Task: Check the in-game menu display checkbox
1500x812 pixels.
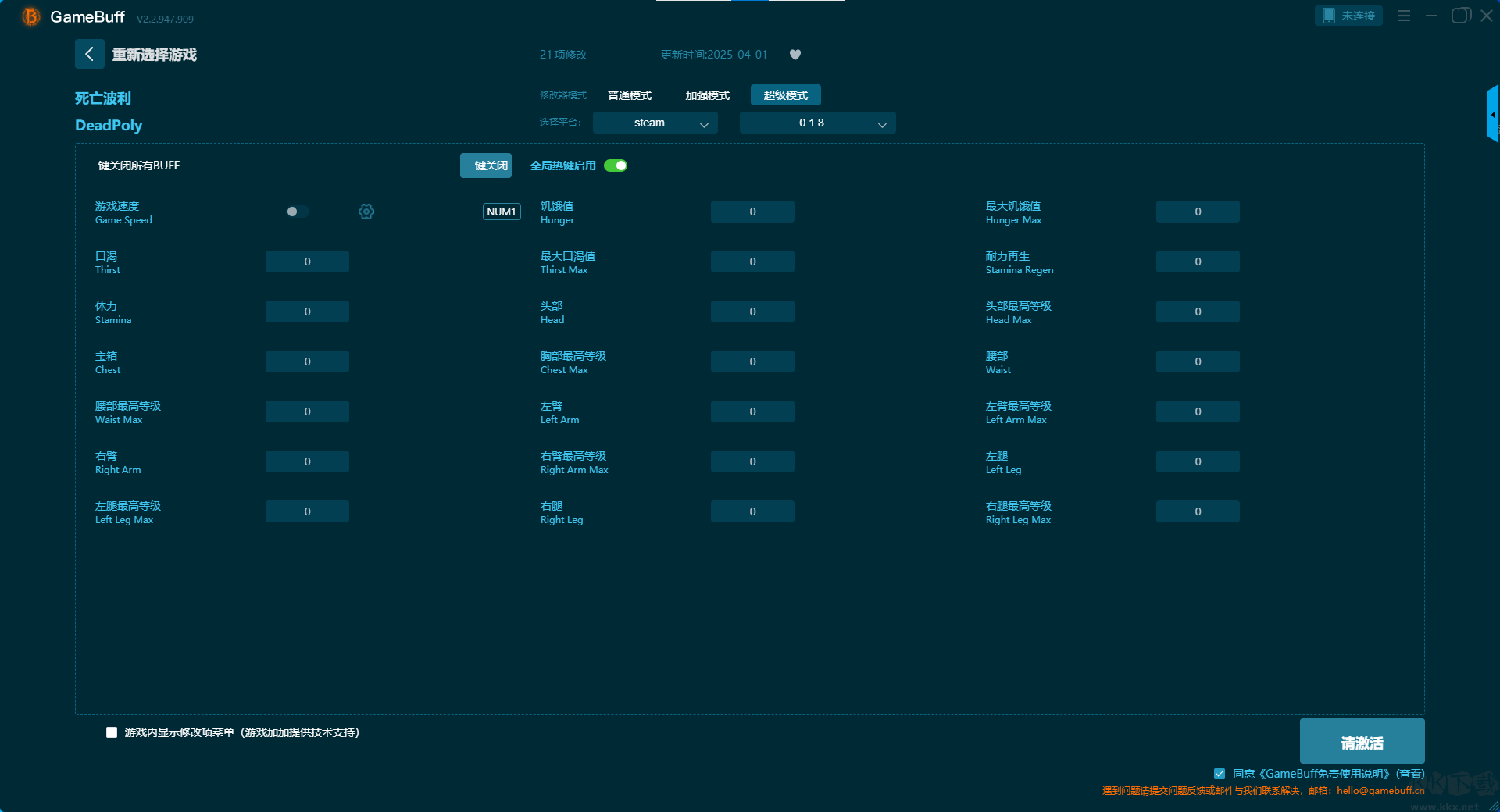Action: 112,732
